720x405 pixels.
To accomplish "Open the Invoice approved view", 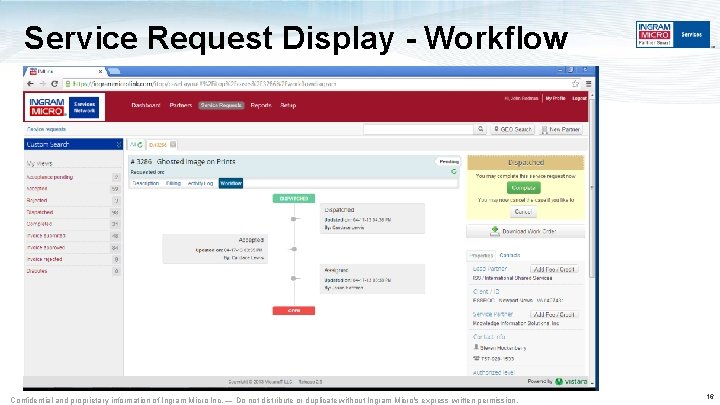I will (45, 248).
